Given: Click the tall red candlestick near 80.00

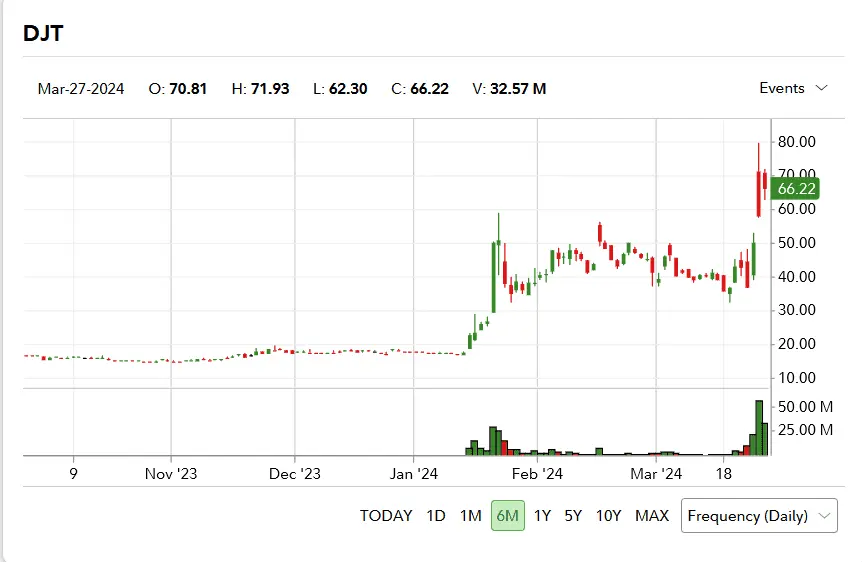Looking at the screenshot, I should 759,180.
